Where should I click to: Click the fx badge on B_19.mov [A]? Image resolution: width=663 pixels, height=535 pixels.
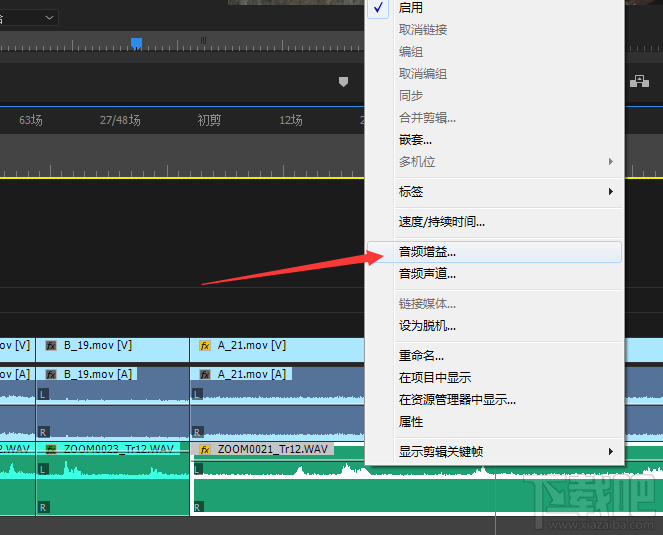coord(51,375)
